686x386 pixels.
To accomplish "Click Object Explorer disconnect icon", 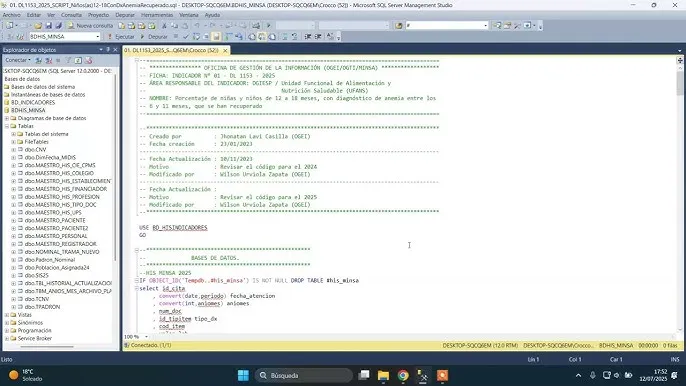I will [x=49, y=60].
